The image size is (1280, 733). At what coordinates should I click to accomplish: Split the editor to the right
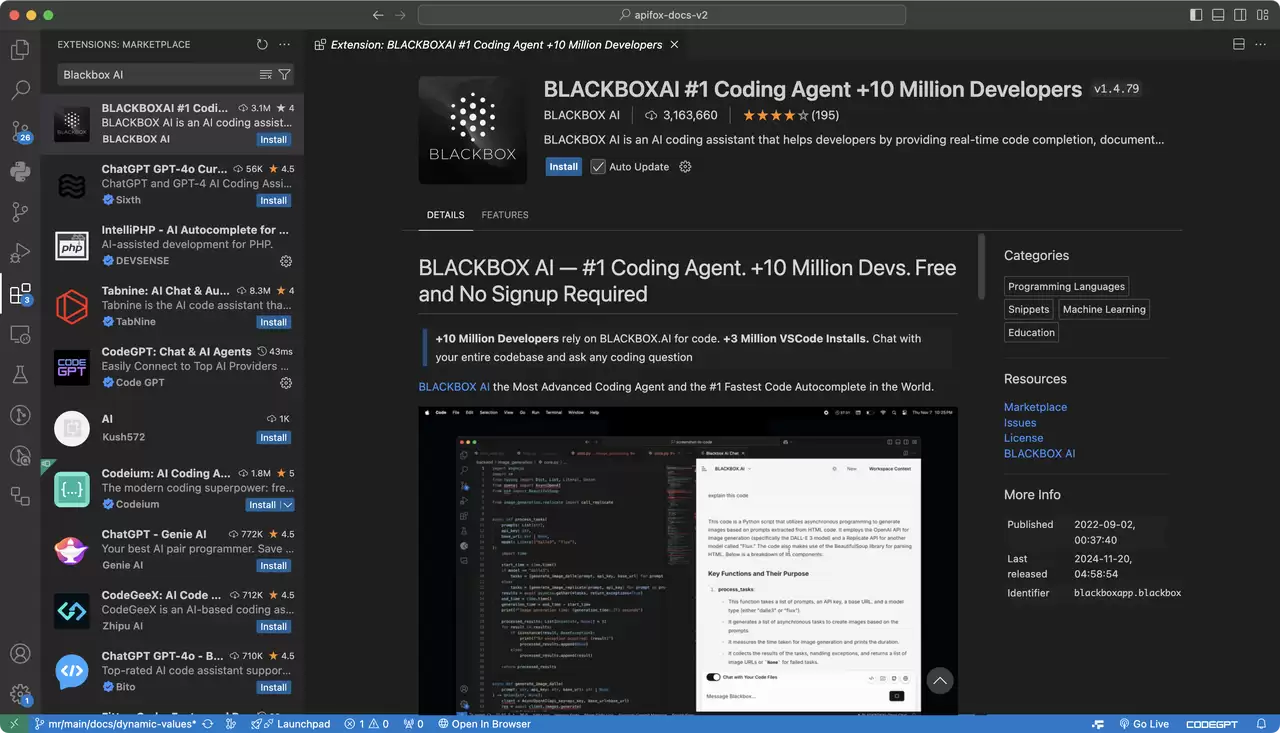click(x=1238, y=45)
